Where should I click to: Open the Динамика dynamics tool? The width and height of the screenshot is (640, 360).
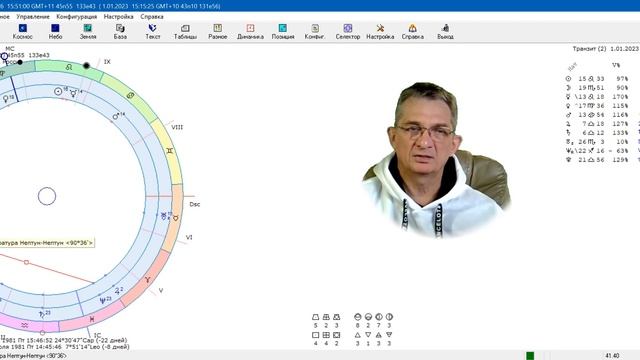(x=250, y=32)
